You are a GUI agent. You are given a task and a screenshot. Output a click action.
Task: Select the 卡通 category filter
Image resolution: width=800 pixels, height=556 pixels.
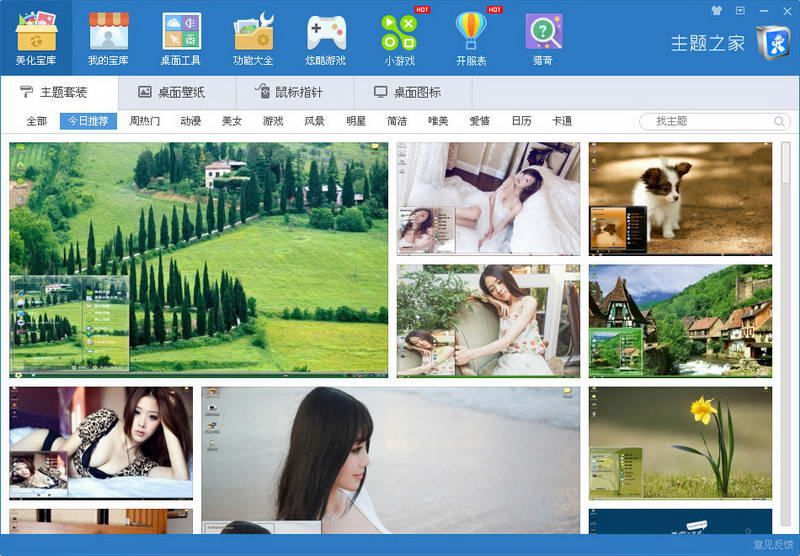click(562, 121)
